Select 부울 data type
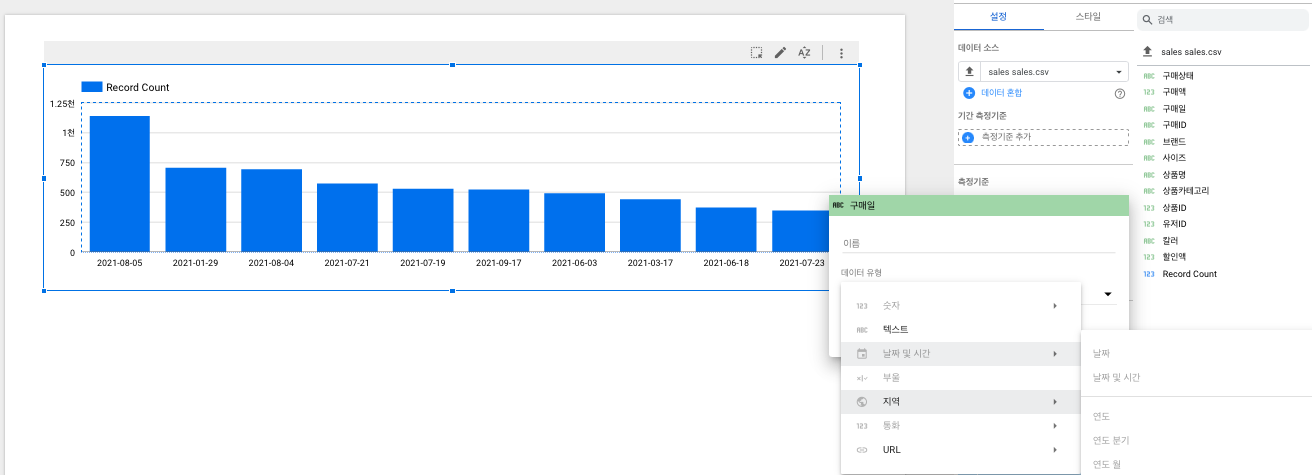Image resolution: width=1312 pixels, height=475 pixels. pyautogui.click(x=961, y=378)
